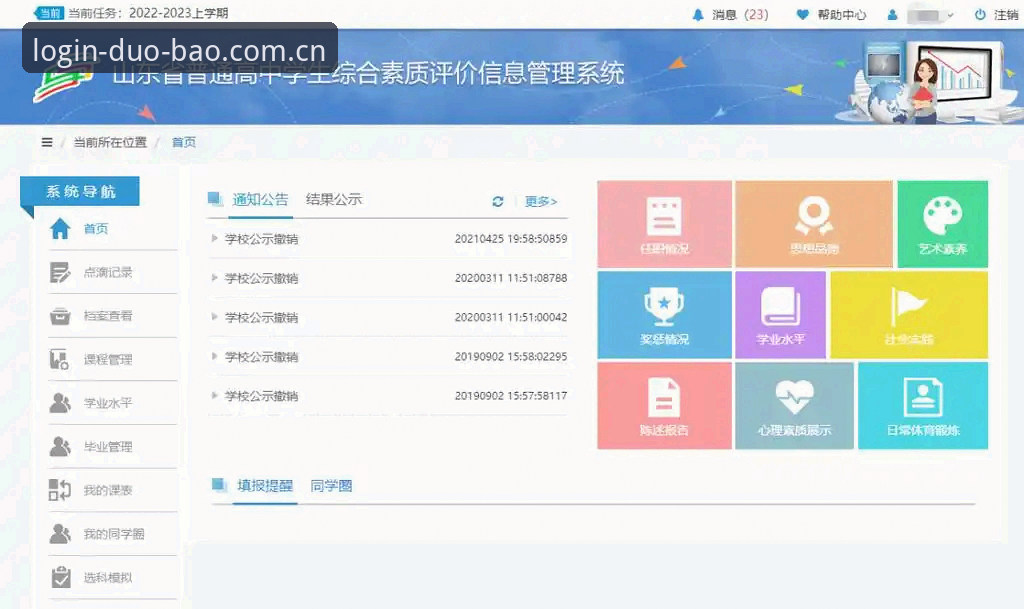Viewport: 1024px width, 609px height.
Task: Click 首页 in the breadcrumb
Action: (x=184, y=142)
